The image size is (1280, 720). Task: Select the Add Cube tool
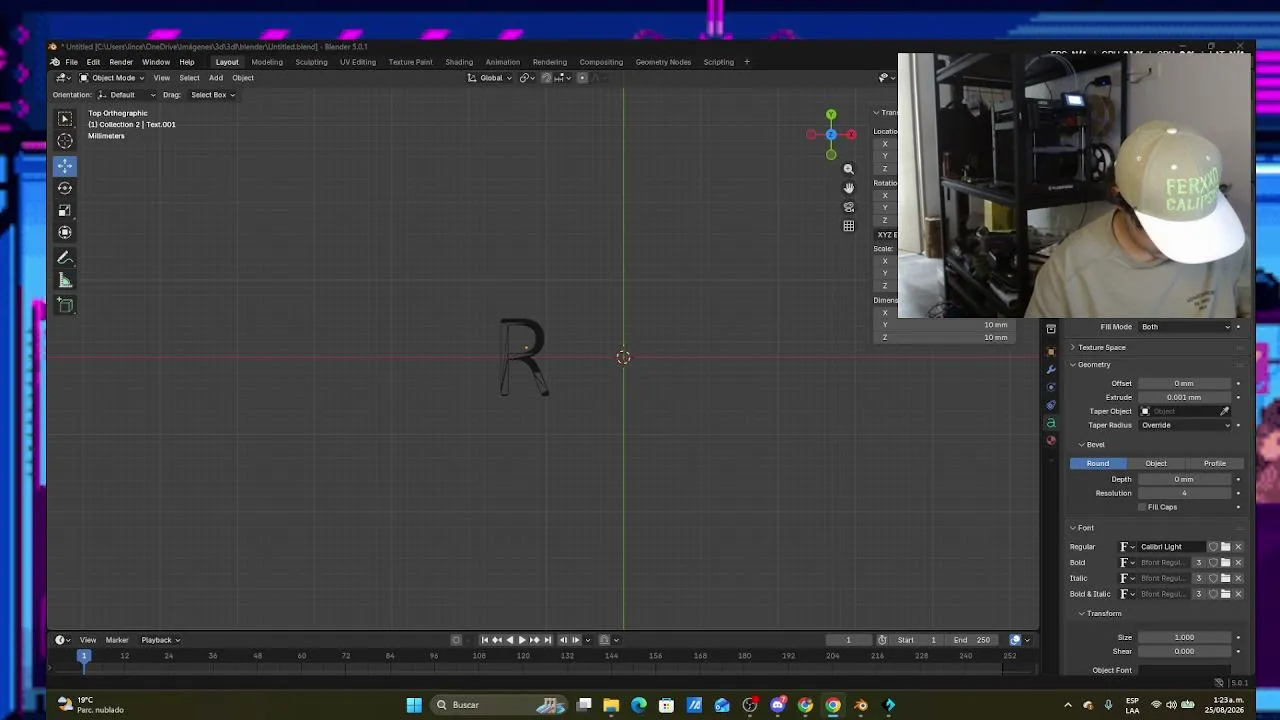pos(65,305)
